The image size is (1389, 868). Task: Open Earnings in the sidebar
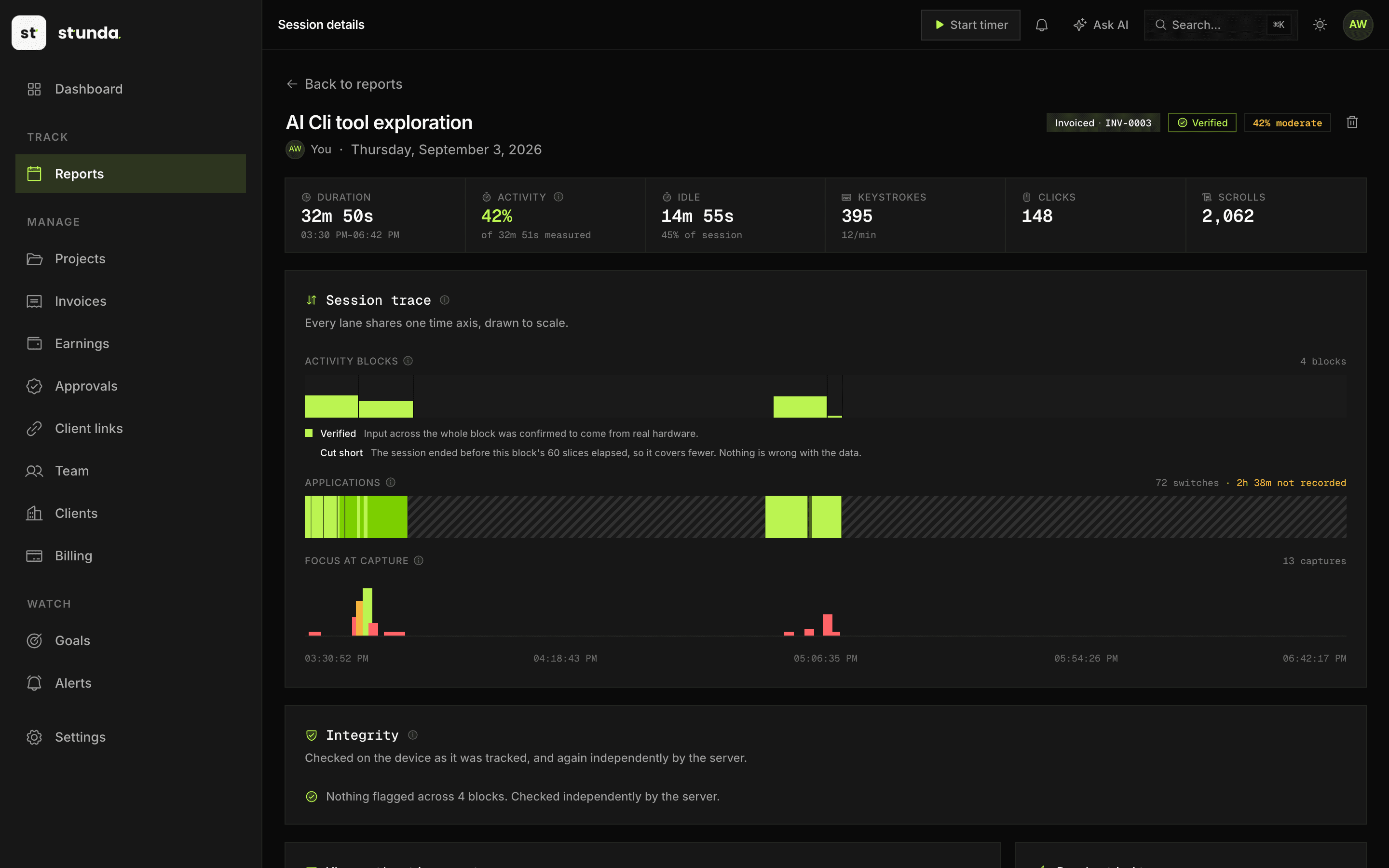pyautogui.click(x=130, y=343)
